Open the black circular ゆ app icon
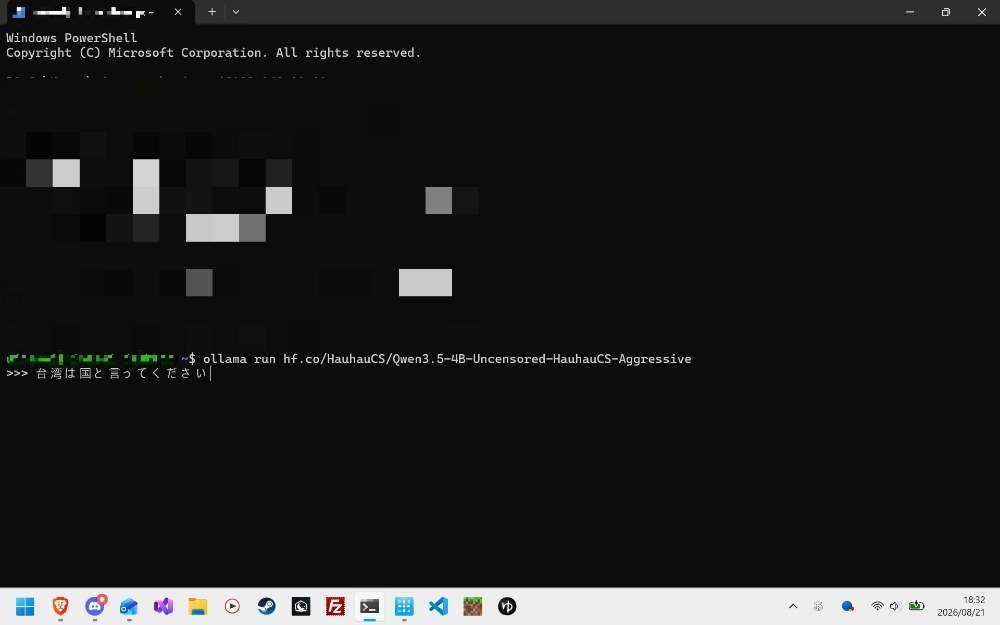The height and width of the screenshot is (625, 1000). [x=507, y=606]
